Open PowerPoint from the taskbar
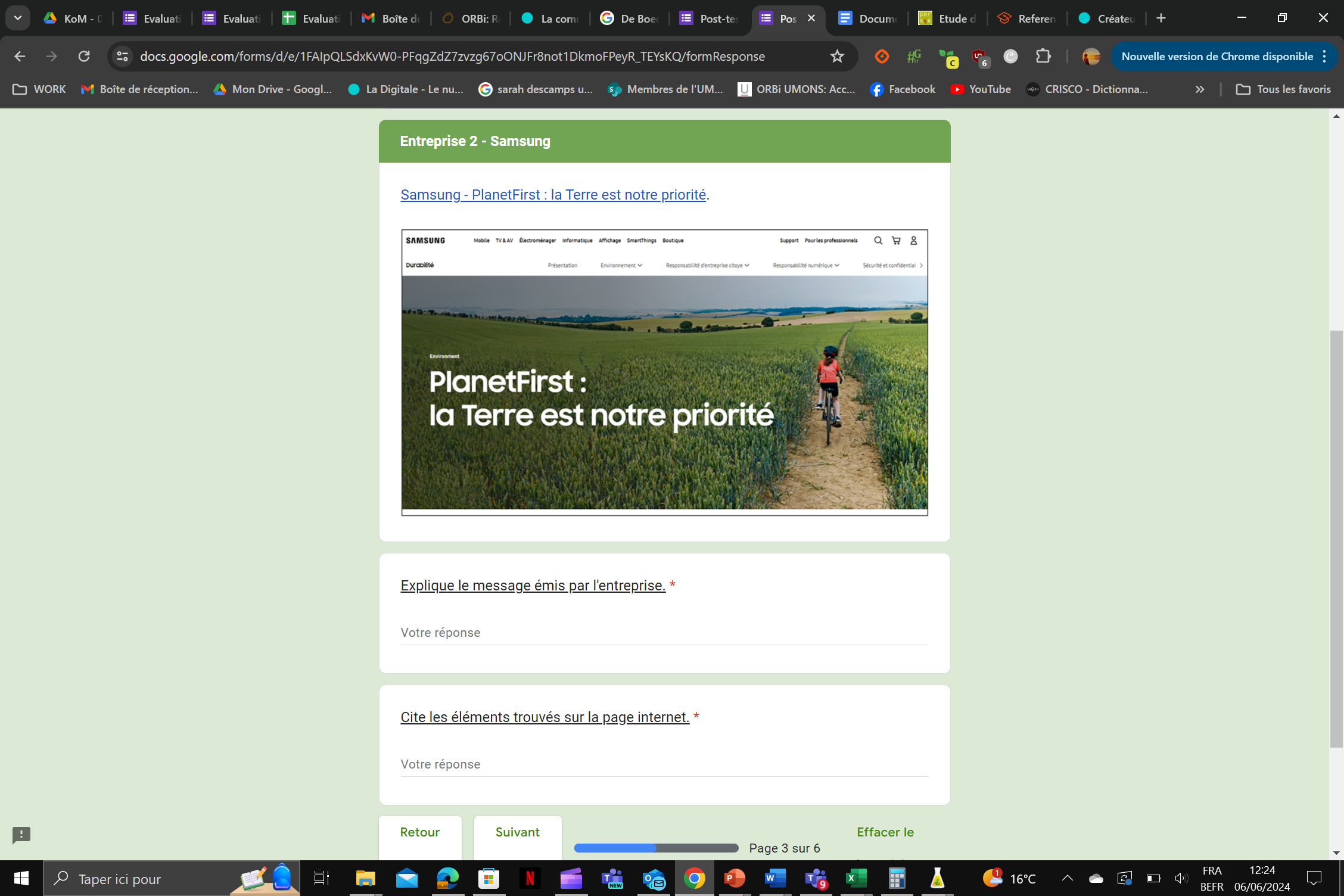The height and width of the screenshot is (896, 1344). tap(735, 879)
